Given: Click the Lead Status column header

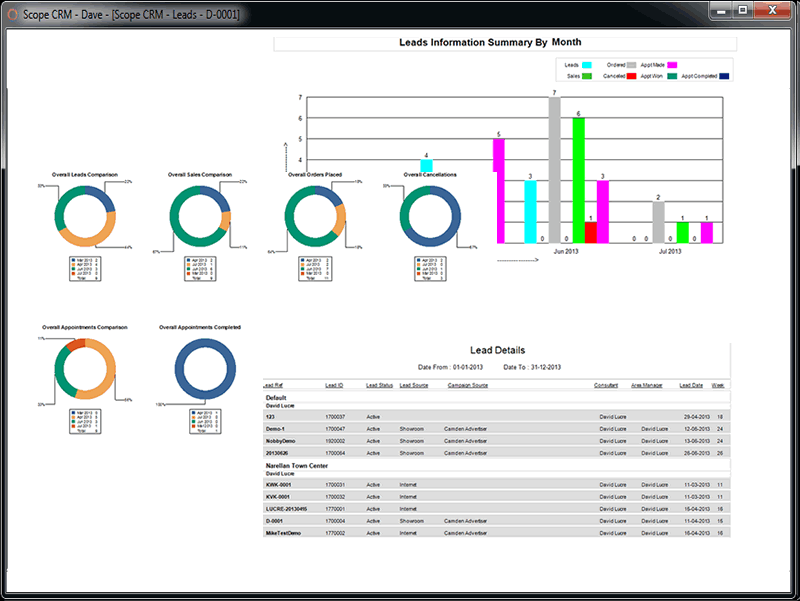Looking at the screenshot, I should click(379, 385).
